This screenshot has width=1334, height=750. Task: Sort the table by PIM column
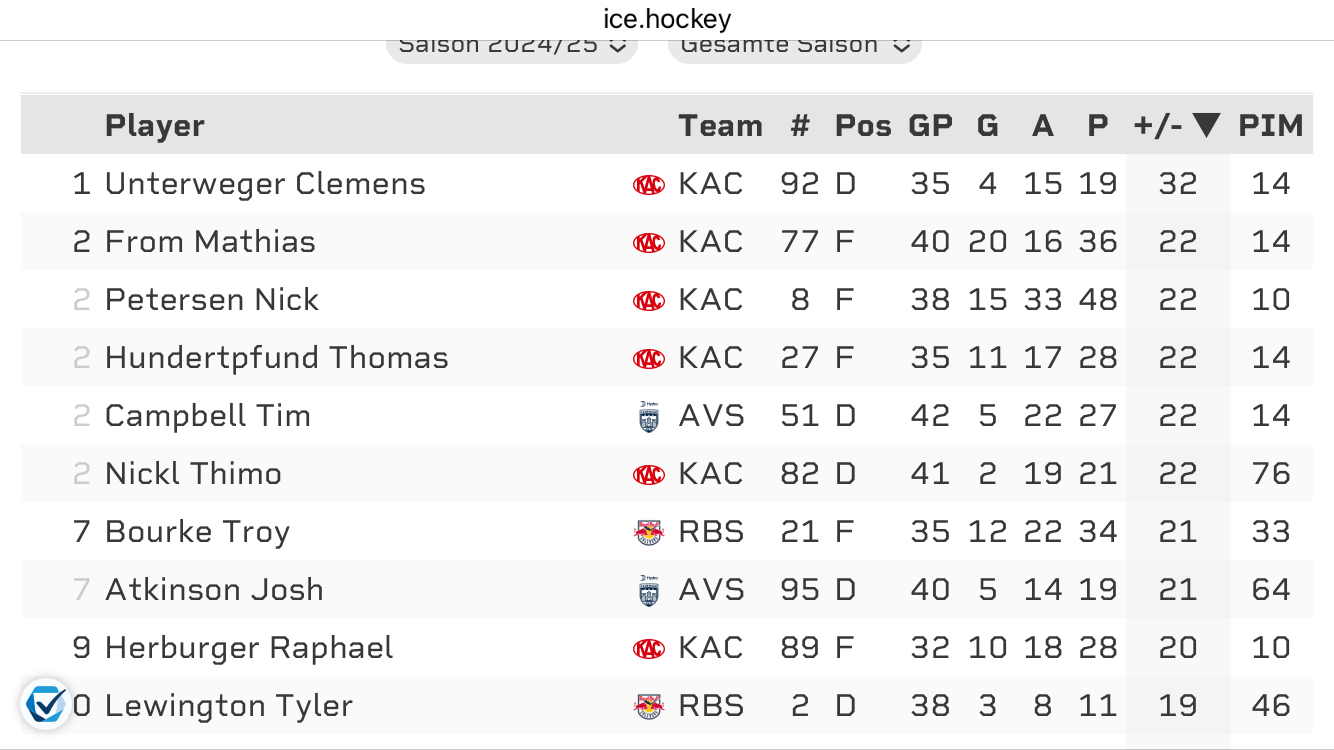tap(1270, 125)
